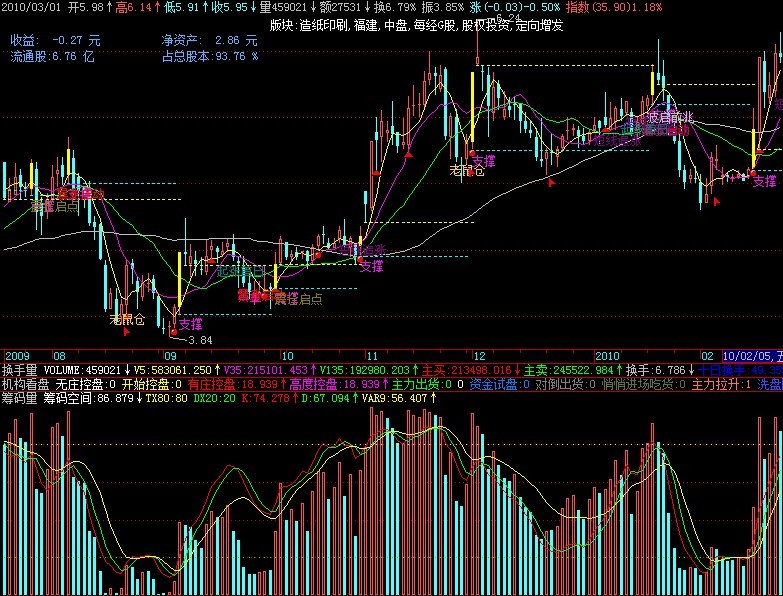Click the 'DX20:20' value
Screen dimensions: 783x596
215,398
